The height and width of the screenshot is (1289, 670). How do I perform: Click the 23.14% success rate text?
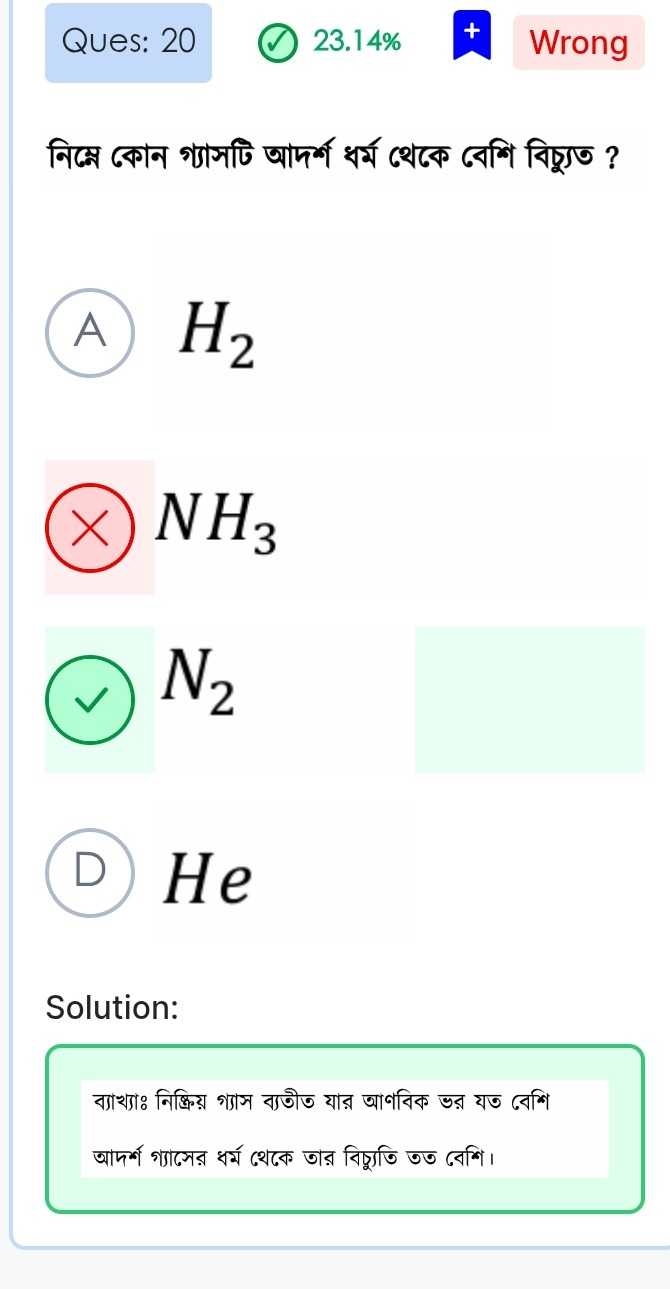[357, 42]
